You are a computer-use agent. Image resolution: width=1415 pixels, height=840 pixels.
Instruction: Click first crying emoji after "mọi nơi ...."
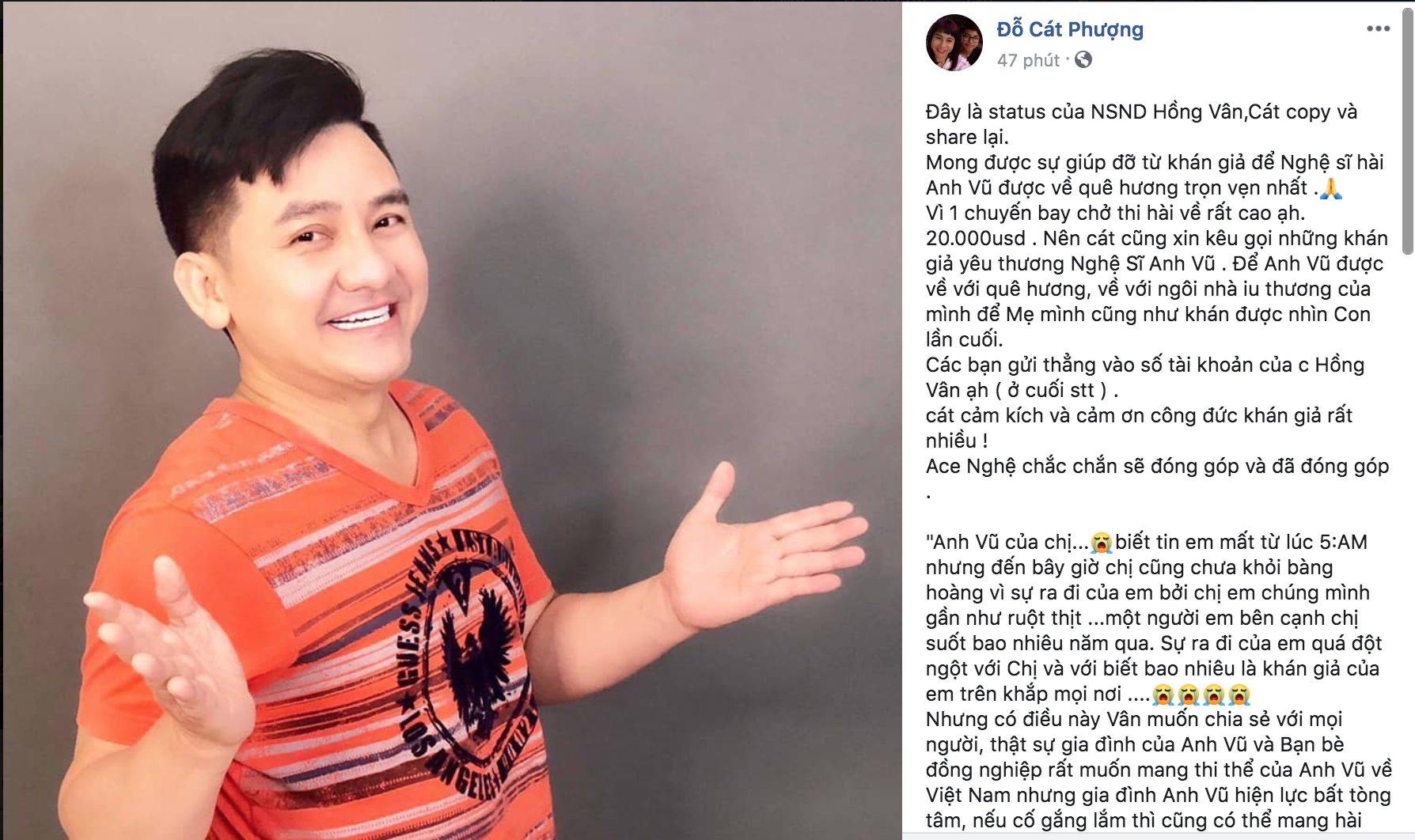(x=1163, y=694)
